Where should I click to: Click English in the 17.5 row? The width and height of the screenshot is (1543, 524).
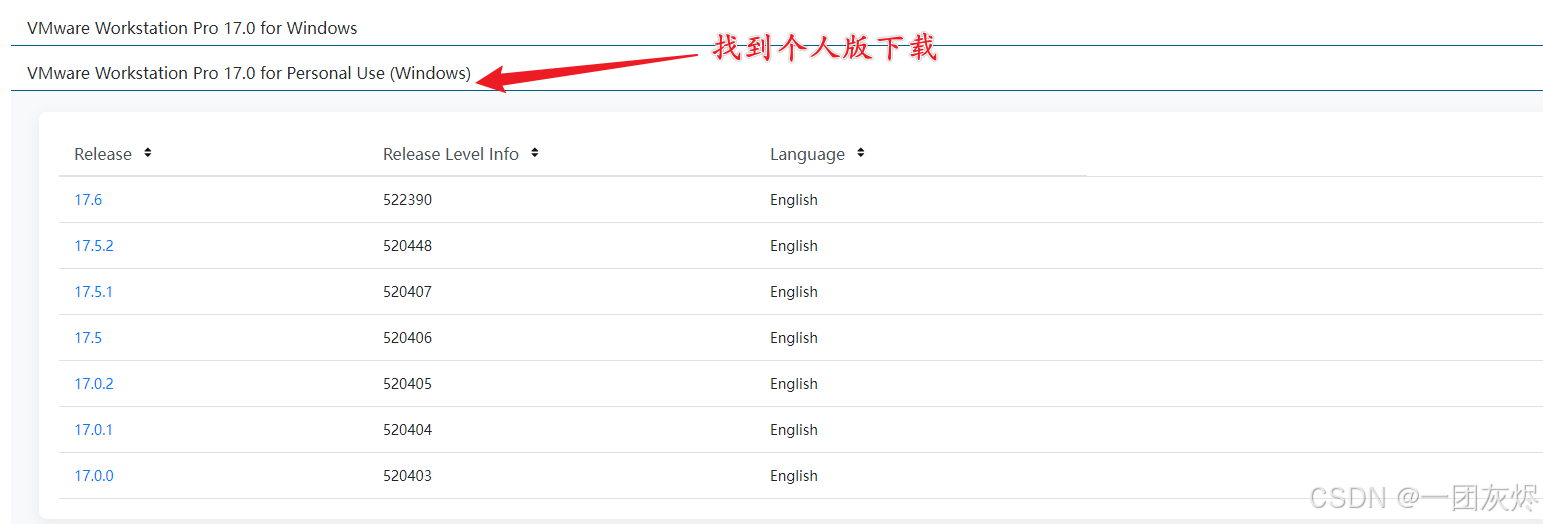(794, 338)
